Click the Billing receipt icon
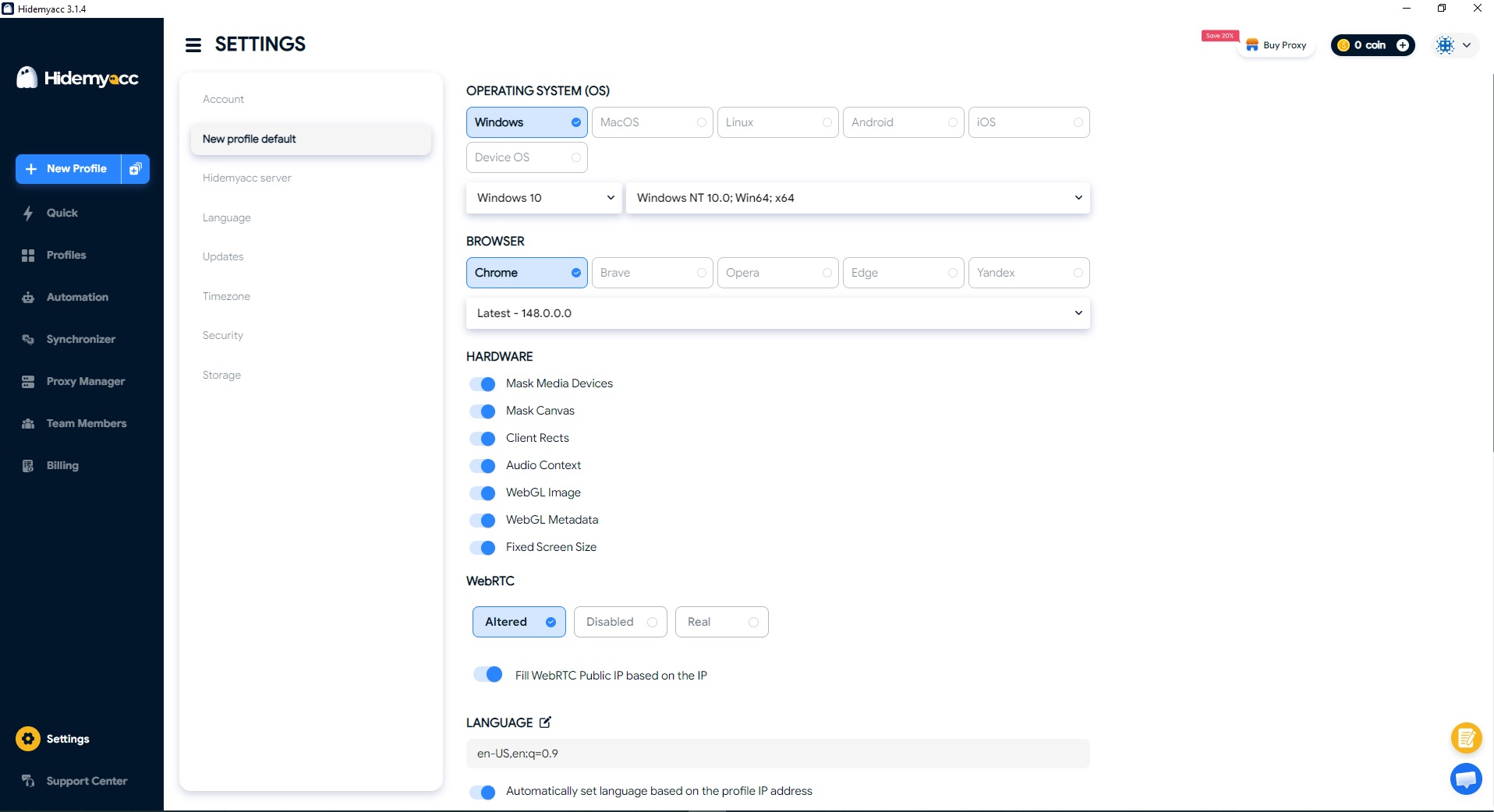The image size is (1494, 812). [x=28, y=466]
